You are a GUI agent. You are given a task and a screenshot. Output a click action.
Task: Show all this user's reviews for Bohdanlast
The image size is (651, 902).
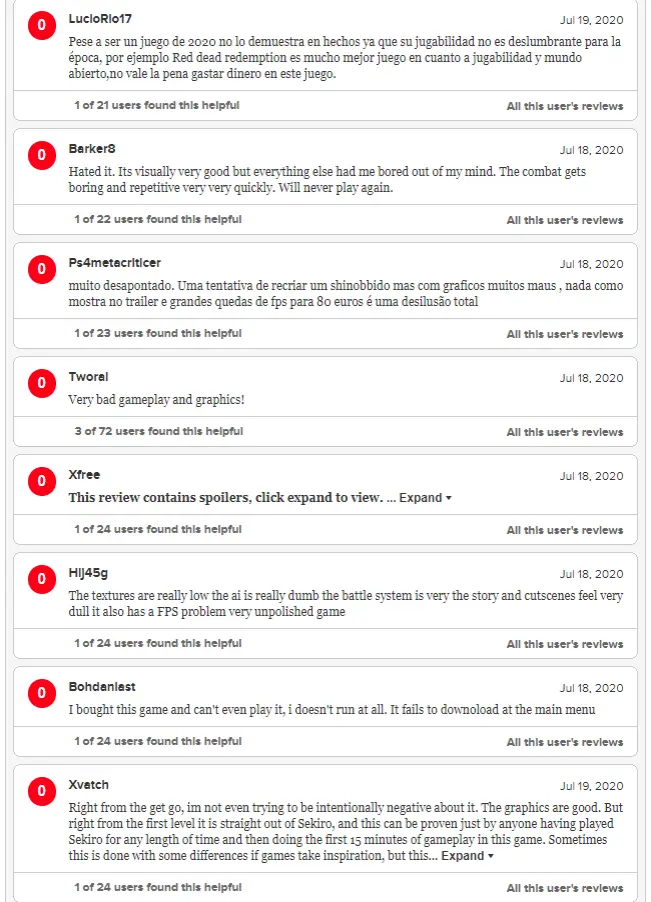tap(565, 742)
